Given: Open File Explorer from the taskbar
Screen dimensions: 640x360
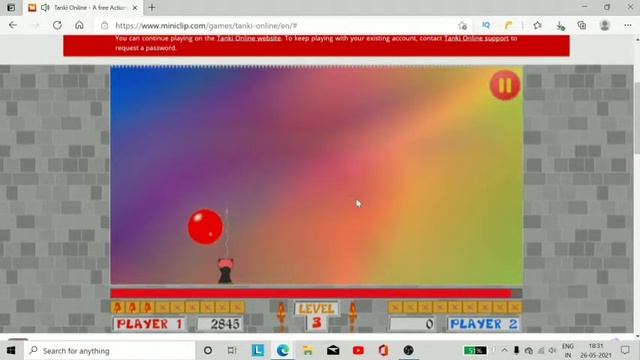Looking at the screenshot, I should pyautogui.click(x=308, y=350).
